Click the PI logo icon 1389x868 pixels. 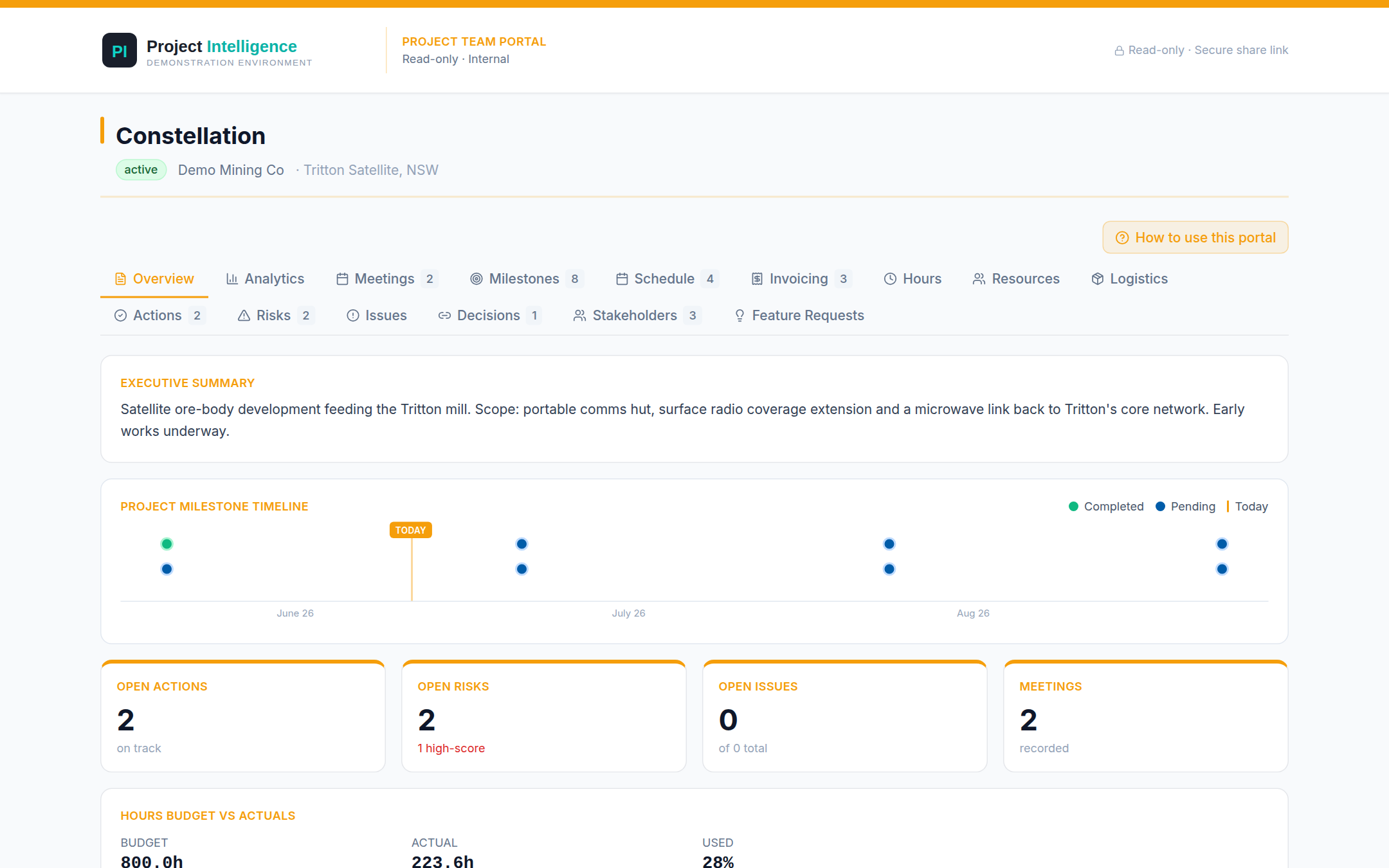(x=120, y=50)
